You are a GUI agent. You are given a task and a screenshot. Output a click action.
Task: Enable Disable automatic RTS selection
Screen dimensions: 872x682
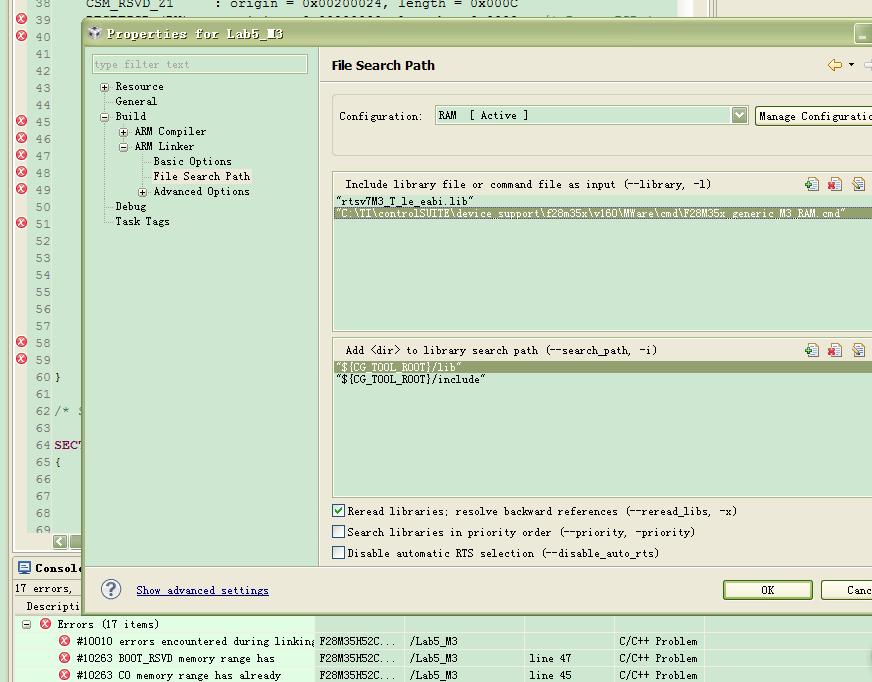[338, 552]
